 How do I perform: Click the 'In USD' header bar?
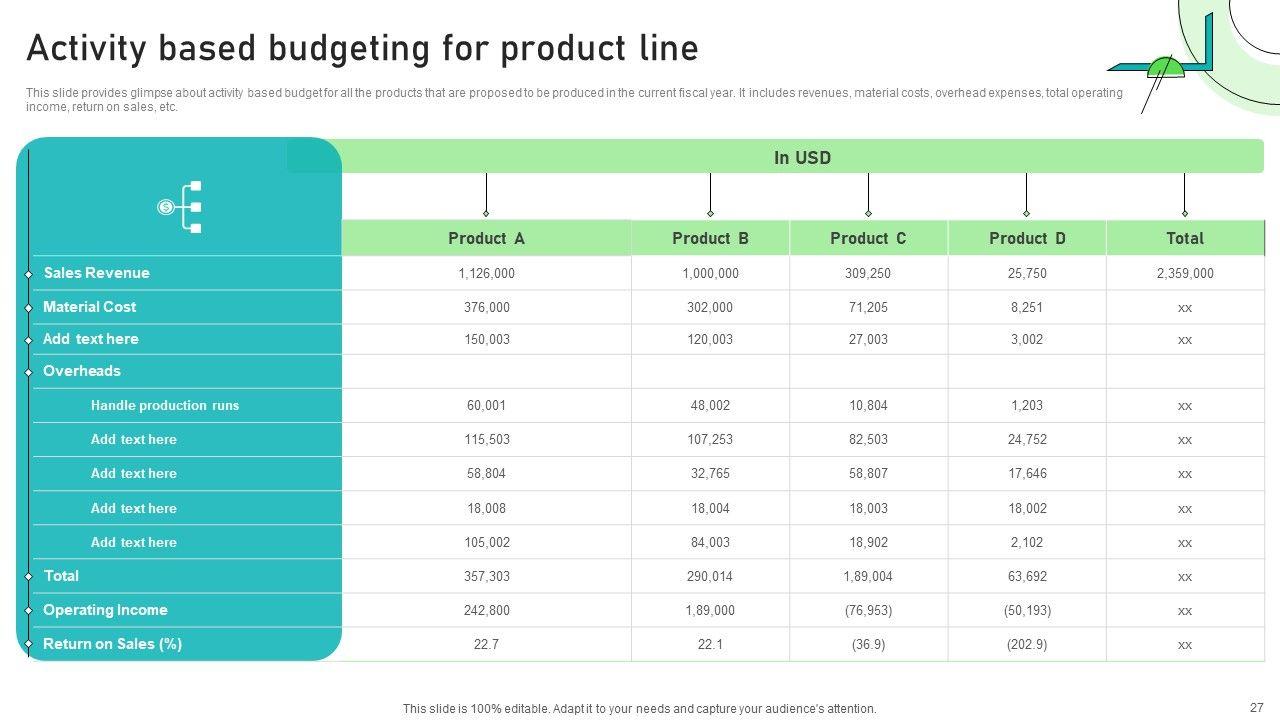pyautogui.click(x=802, y=157)
